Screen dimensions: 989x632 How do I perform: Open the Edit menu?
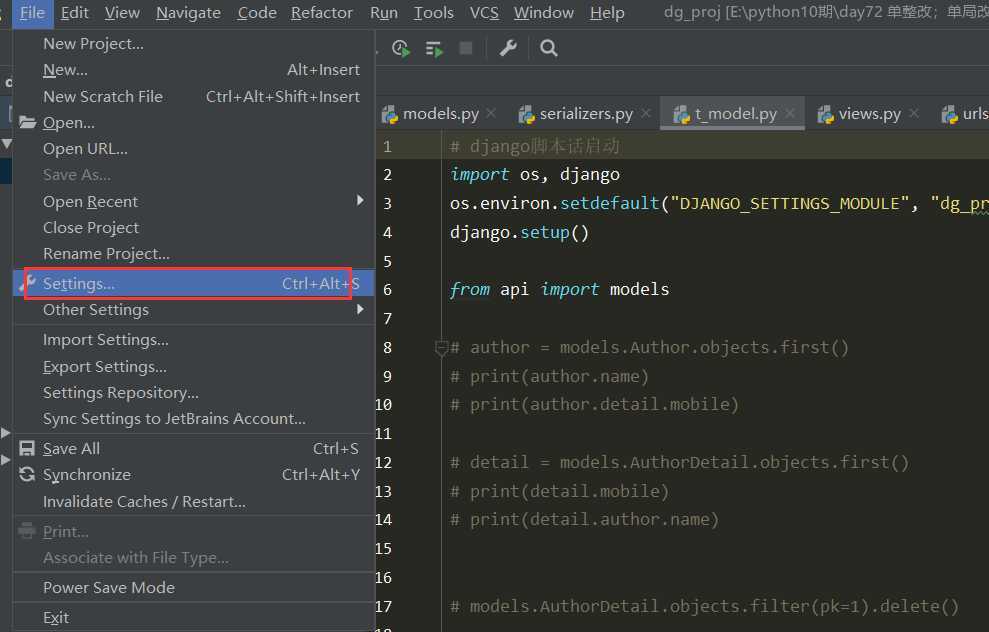point(74,13)
